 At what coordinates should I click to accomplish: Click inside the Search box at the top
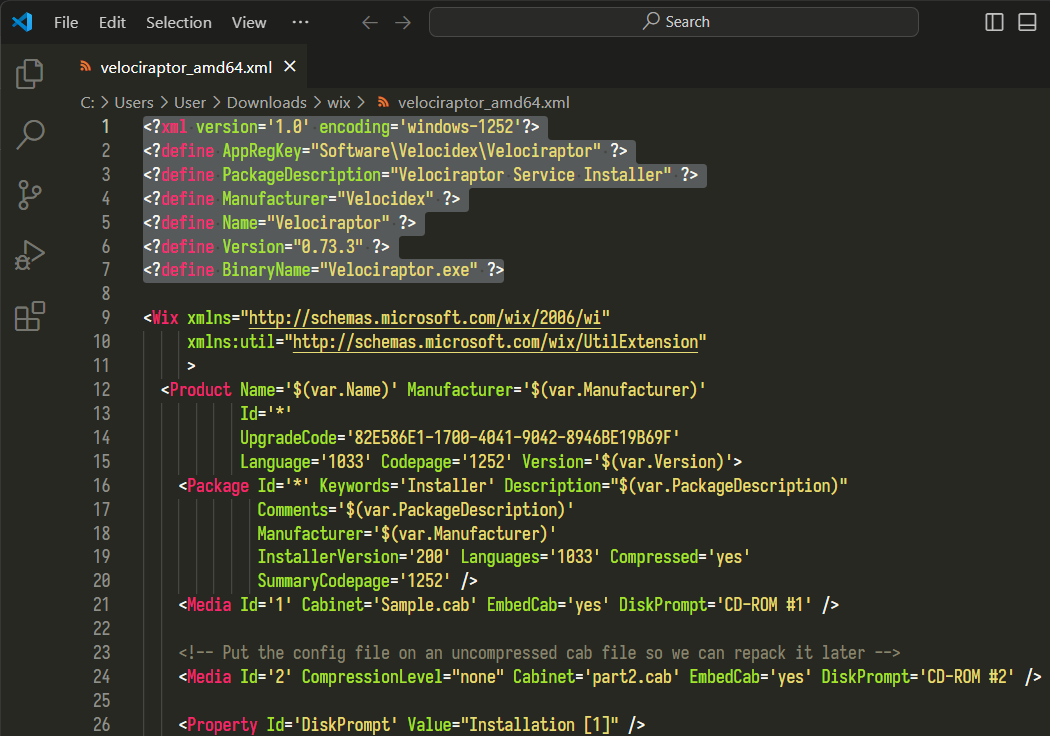tap(674, 21)
